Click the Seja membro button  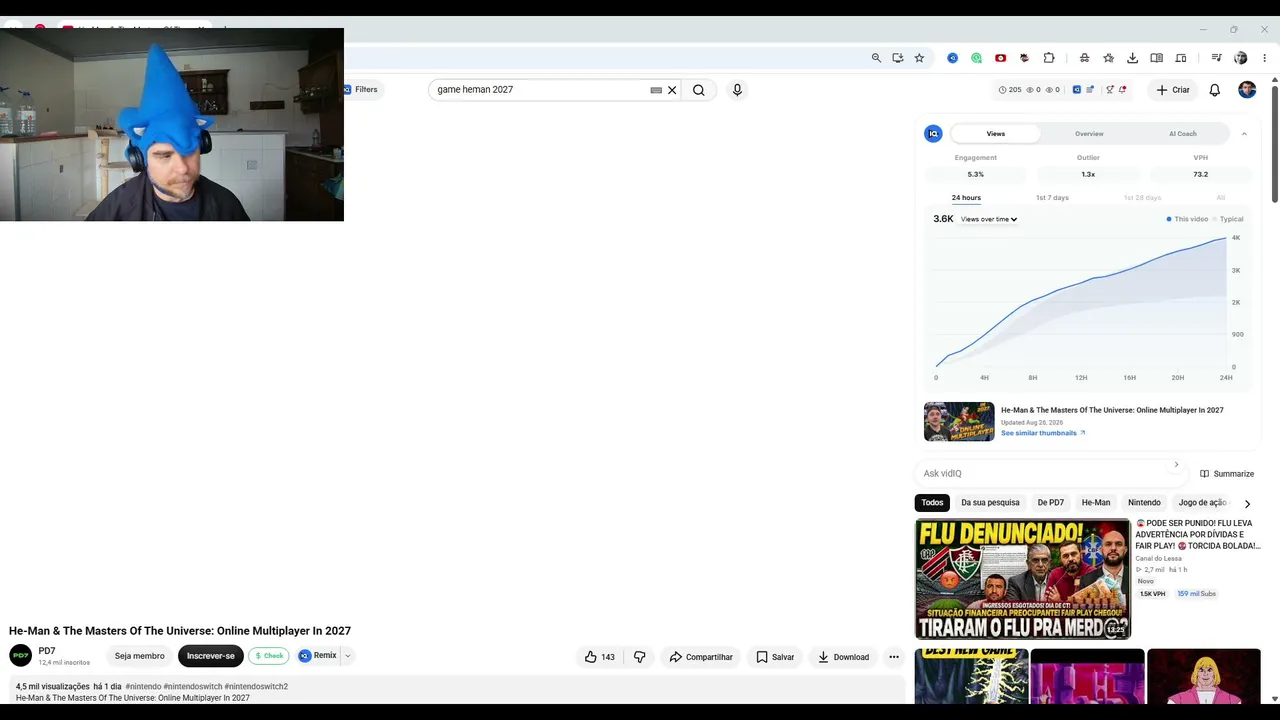[x=140, y=656]
